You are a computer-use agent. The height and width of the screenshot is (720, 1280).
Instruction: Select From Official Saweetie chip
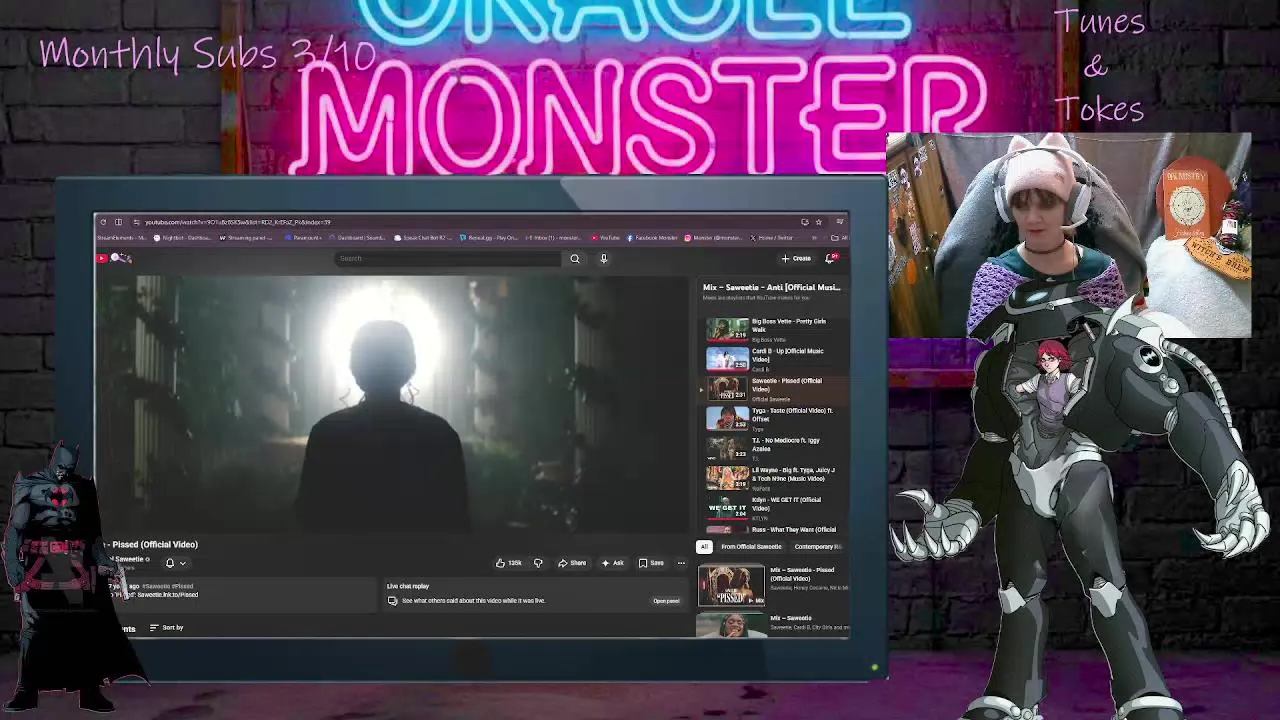(751, 547)
